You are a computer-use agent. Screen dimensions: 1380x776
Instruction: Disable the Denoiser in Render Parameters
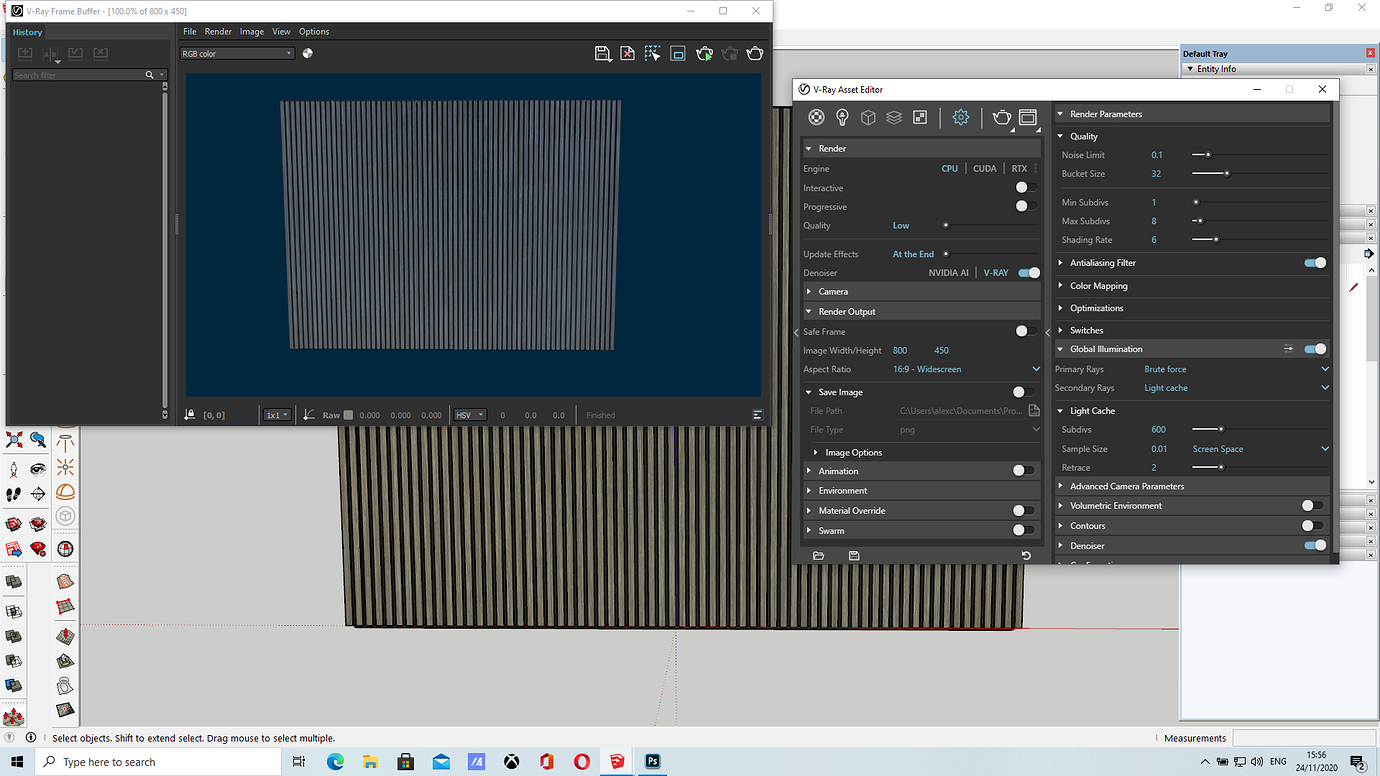1316,545
